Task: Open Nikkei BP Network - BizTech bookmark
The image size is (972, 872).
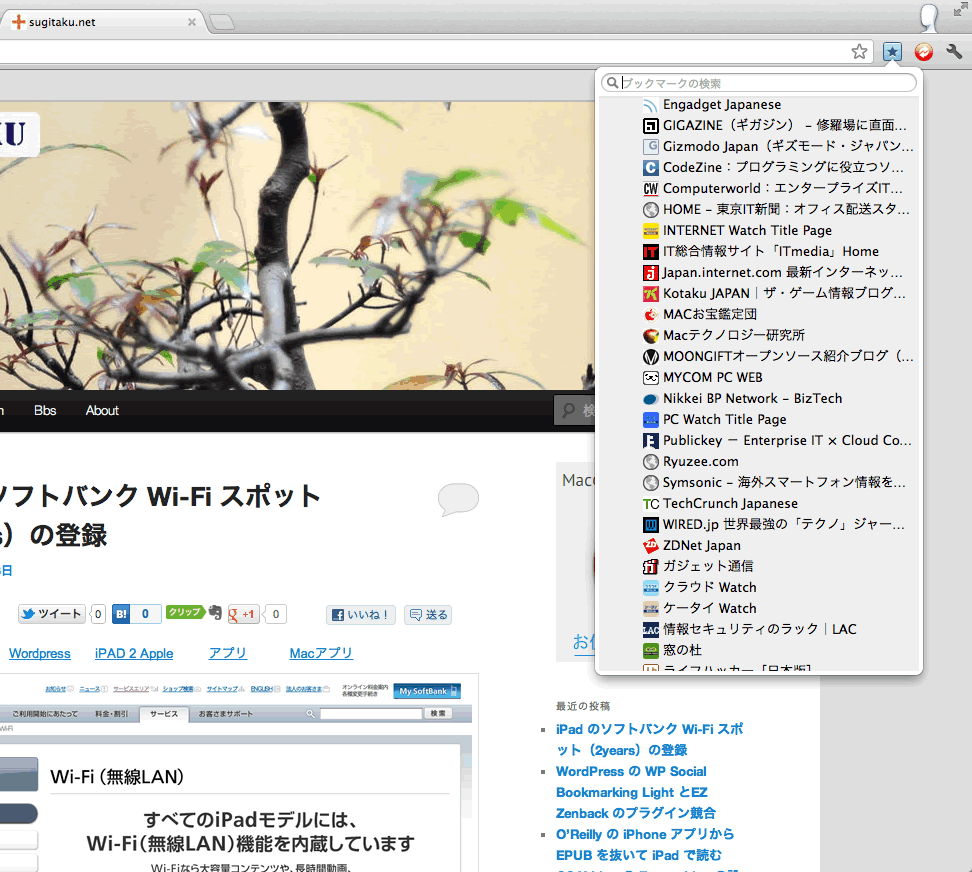Action: pyautogui.click(x=759, y=399)
